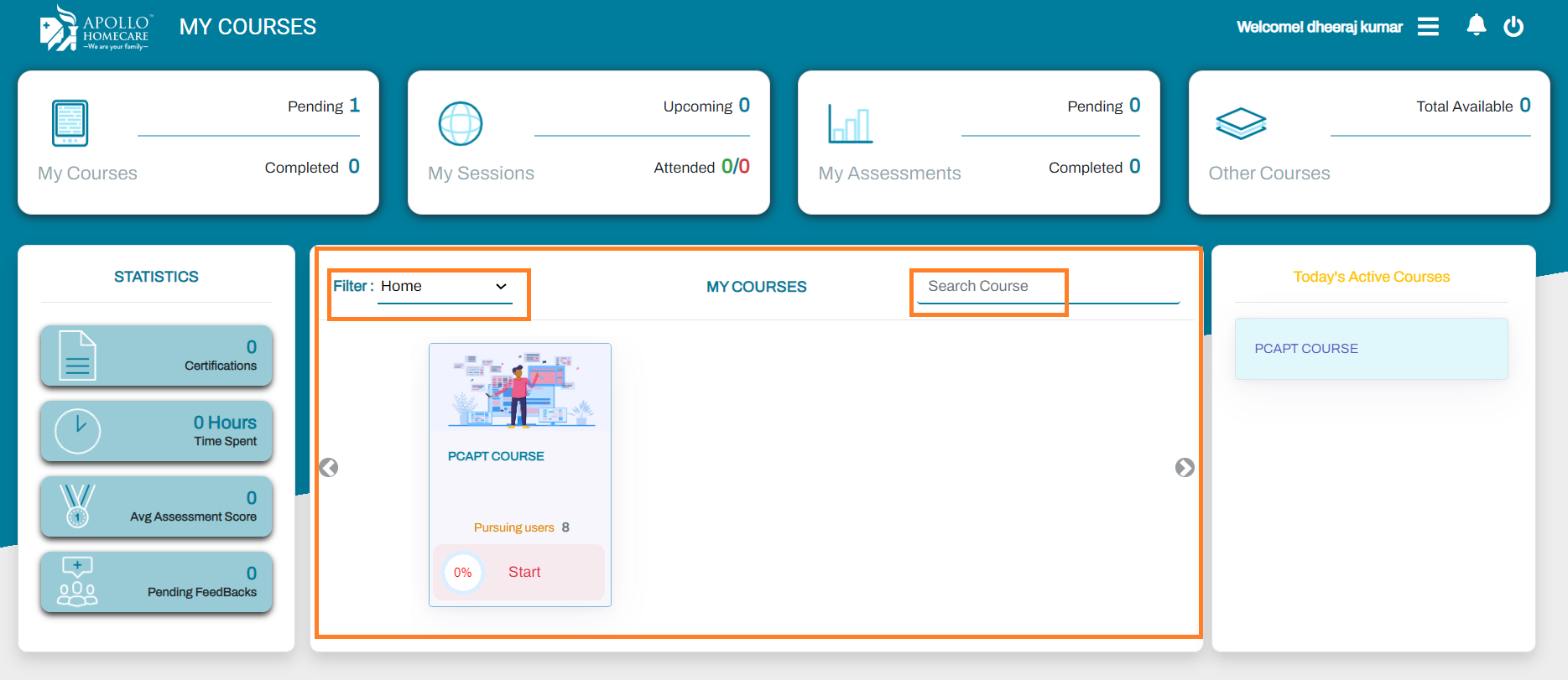1568x680 pixels.
Task: Go to next course with right arrow
Action: [1185, 467]
